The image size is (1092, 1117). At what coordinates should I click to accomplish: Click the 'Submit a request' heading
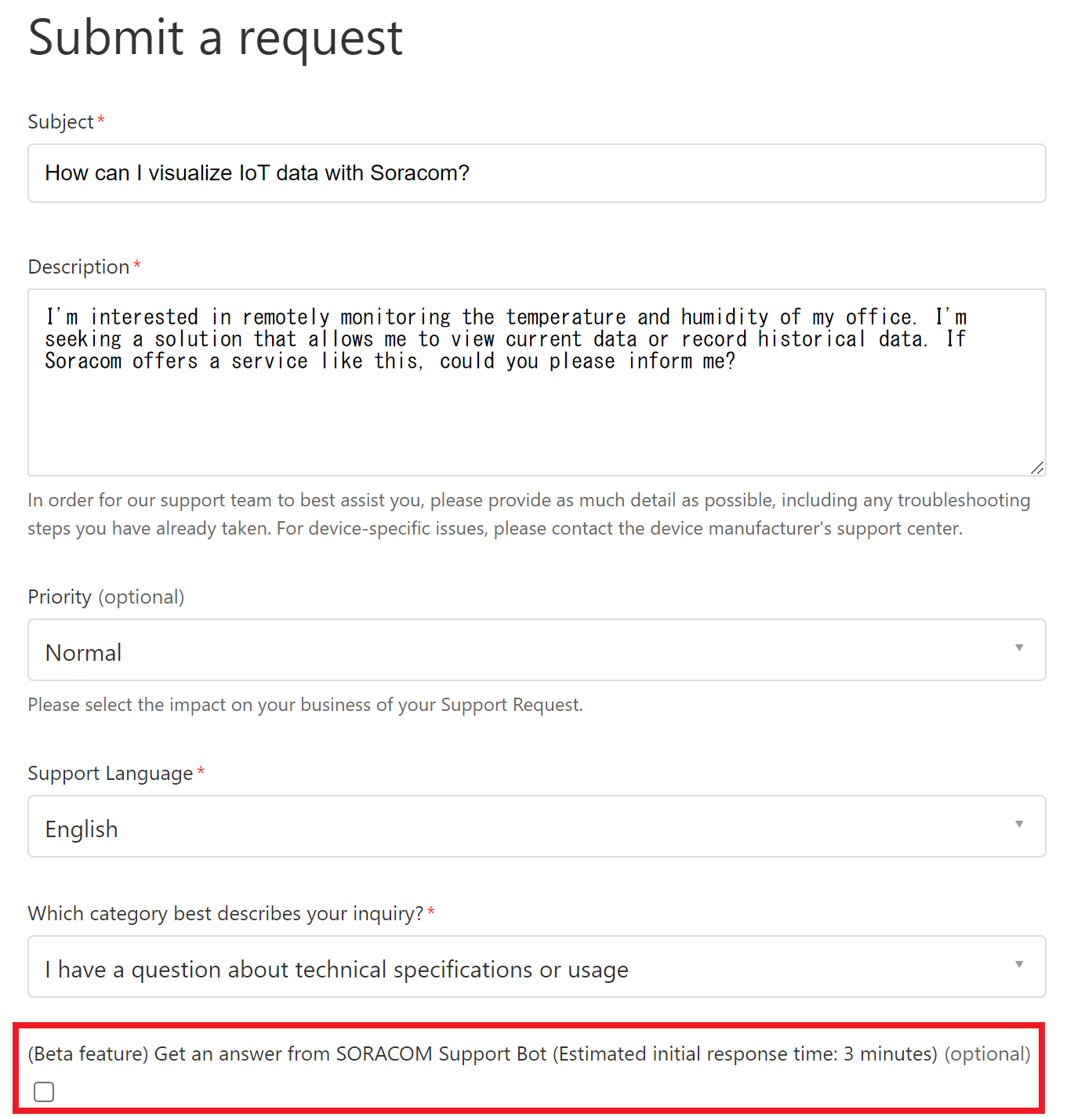pyautogui.click(x=216, y=38)
